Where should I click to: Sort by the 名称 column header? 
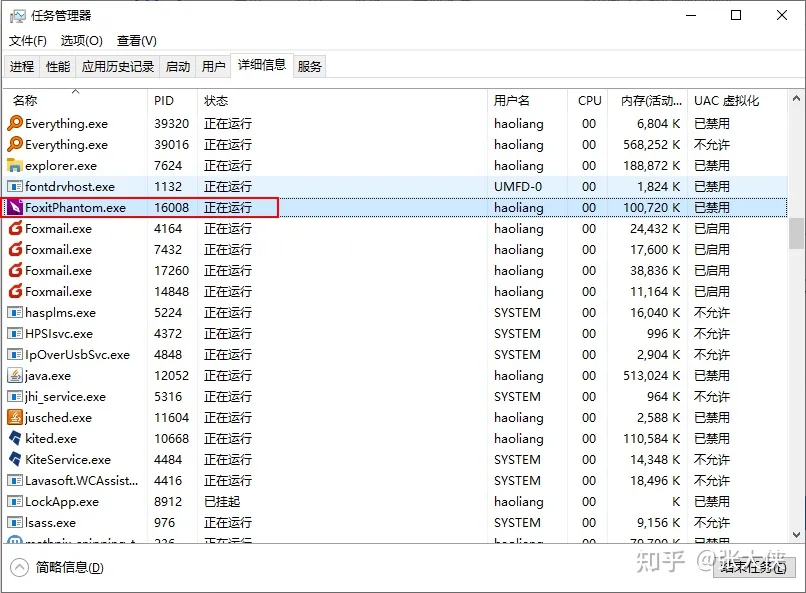click(x=76, y=100)
